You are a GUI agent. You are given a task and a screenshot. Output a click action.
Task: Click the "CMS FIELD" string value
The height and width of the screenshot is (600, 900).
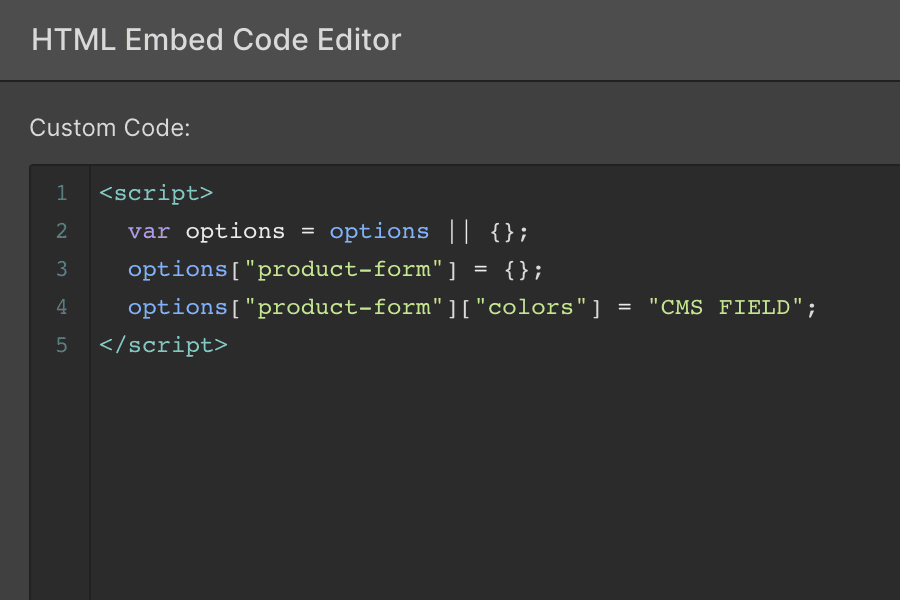(725, 307)
